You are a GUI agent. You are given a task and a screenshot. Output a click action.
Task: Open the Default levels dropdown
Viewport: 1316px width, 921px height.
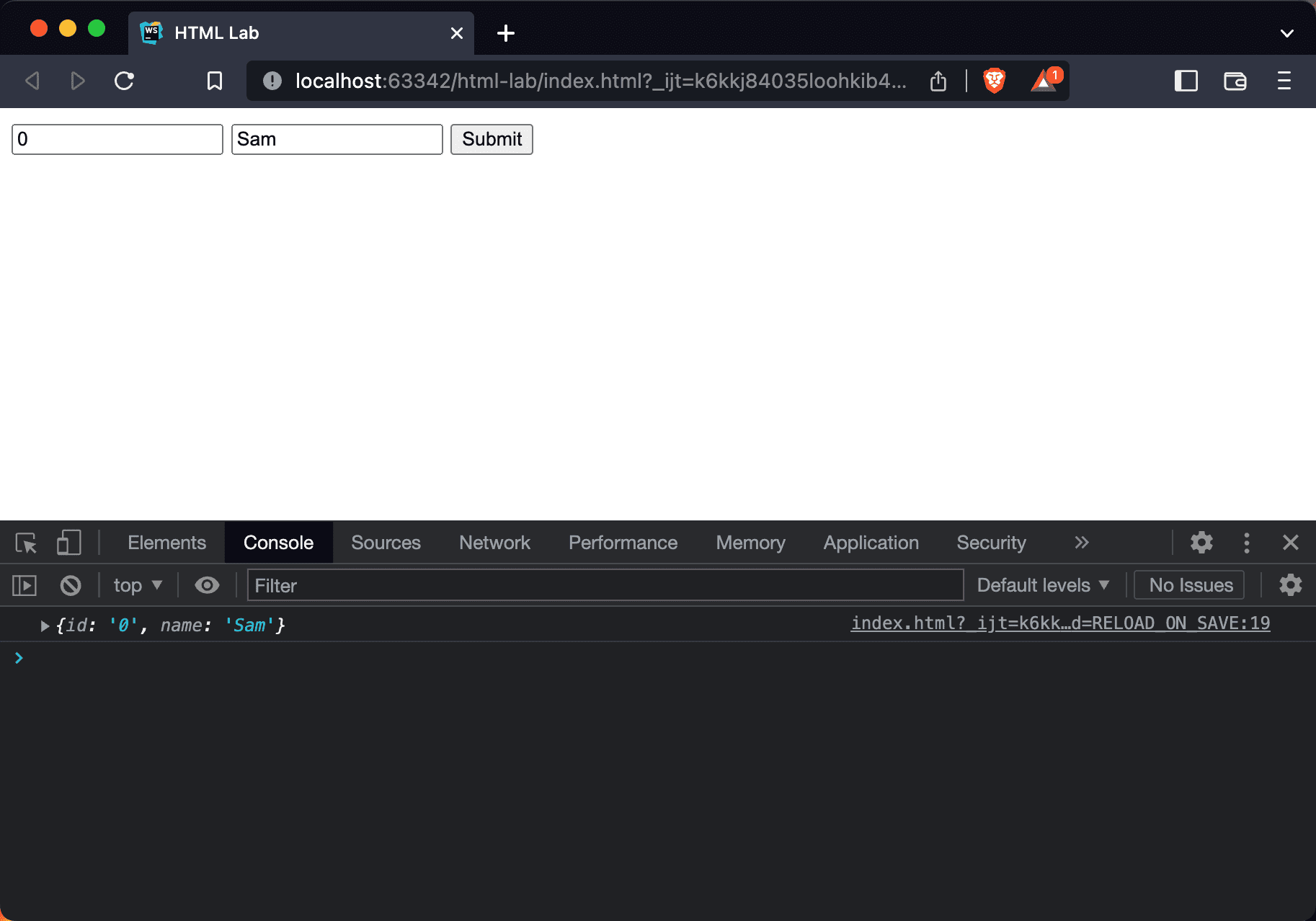1042,585
